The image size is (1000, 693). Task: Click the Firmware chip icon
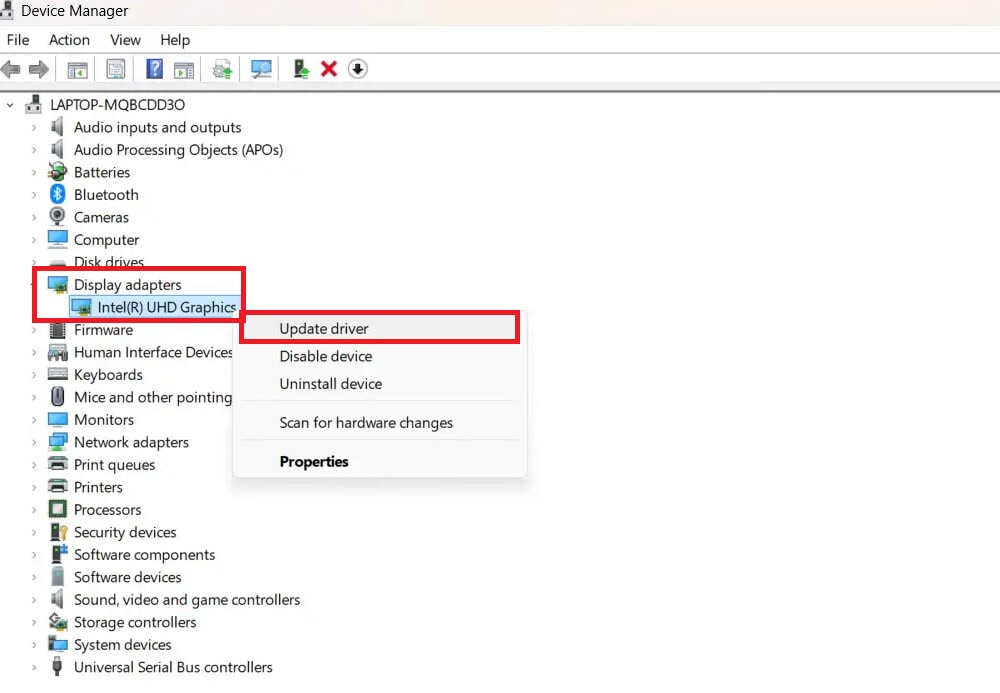[x=57, y=330]
